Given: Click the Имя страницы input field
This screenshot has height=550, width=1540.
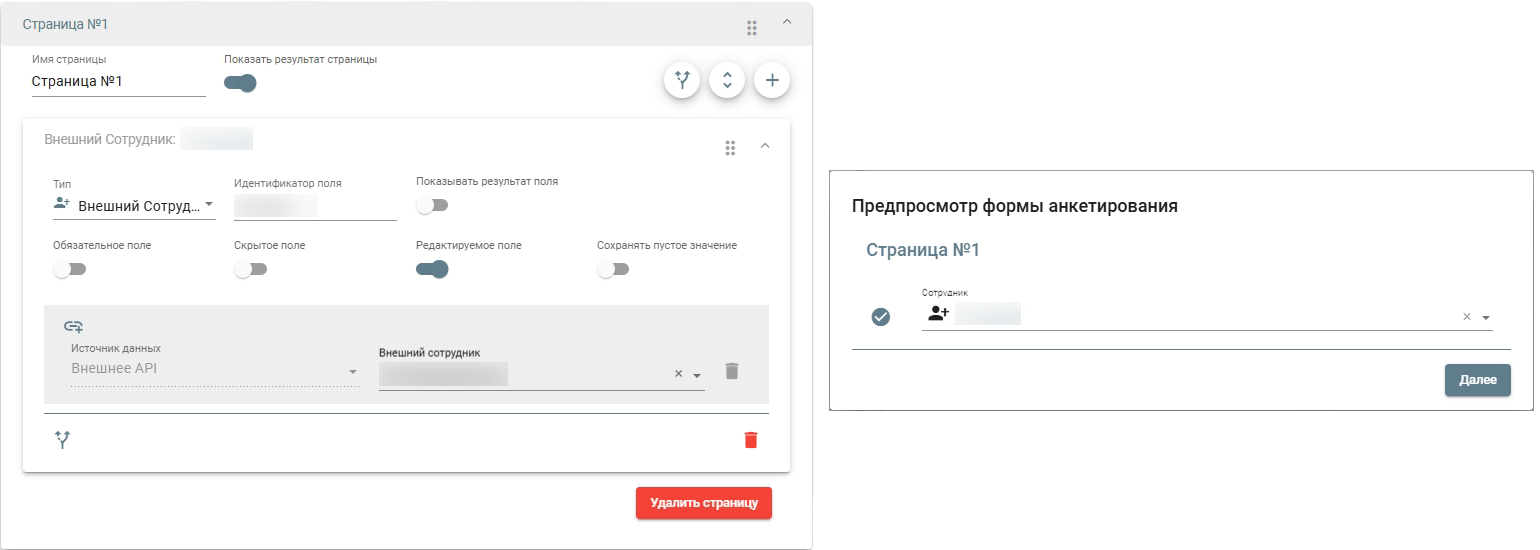Looking at the screenshot, I should 118,82.
